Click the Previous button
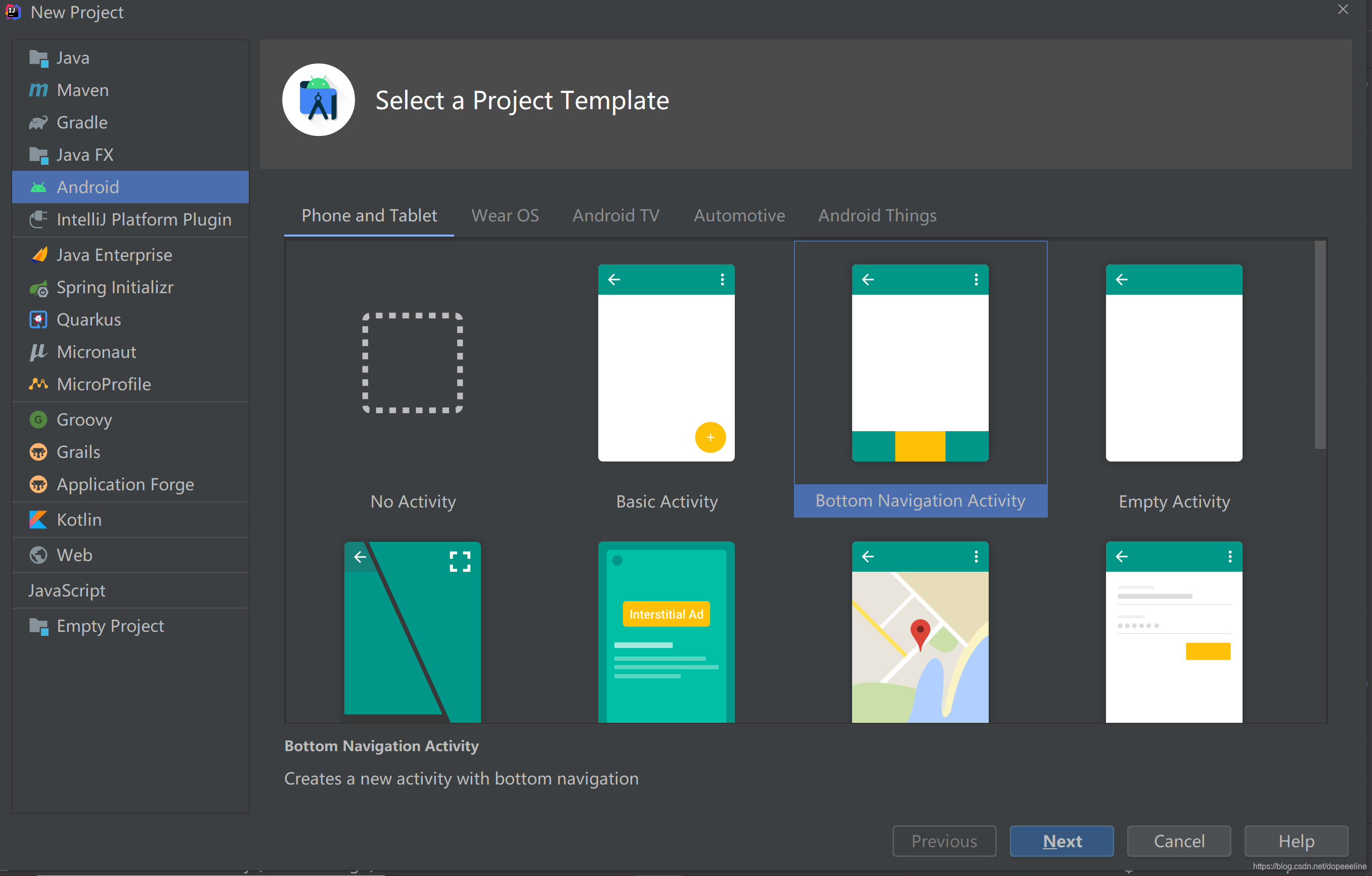 [944, 841]
